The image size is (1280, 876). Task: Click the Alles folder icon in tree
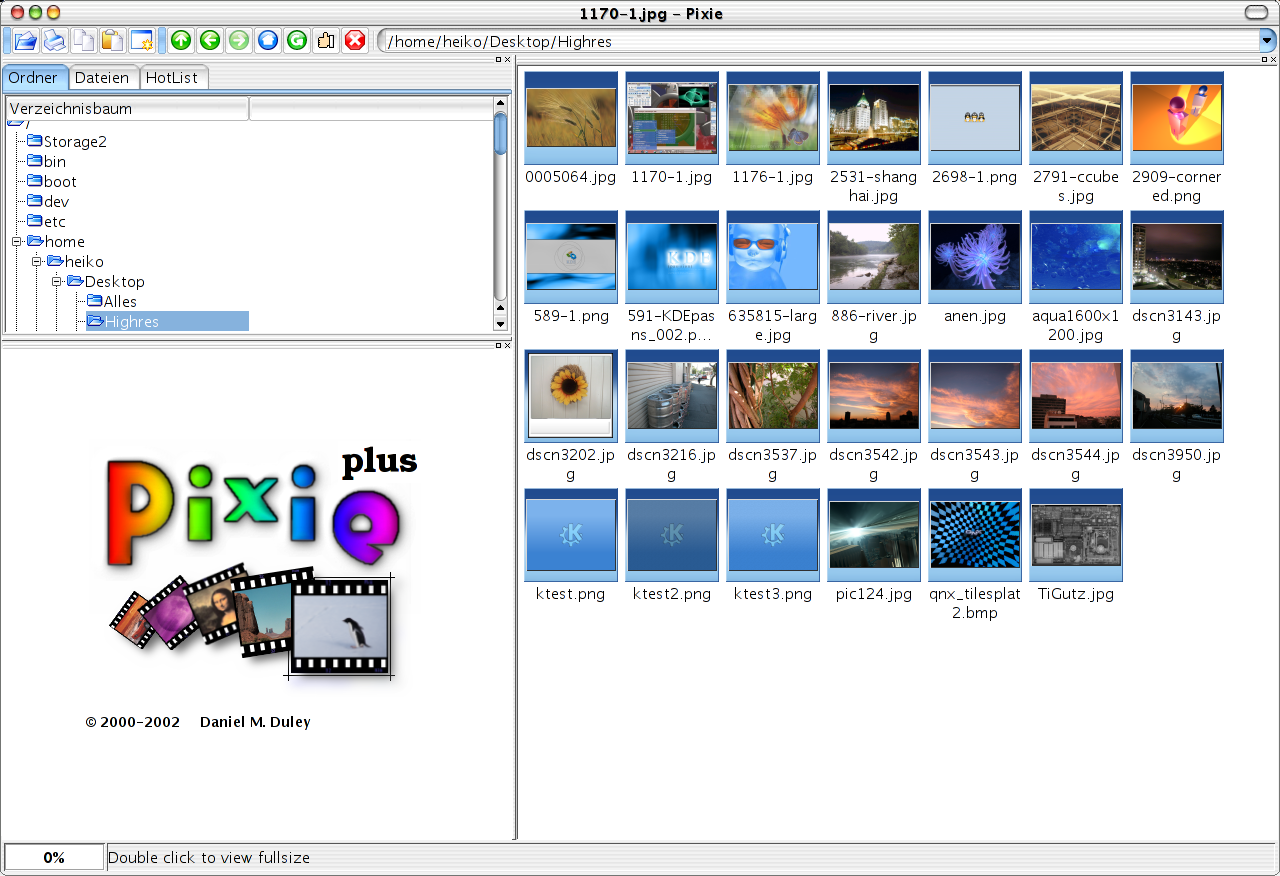point(95,301)
